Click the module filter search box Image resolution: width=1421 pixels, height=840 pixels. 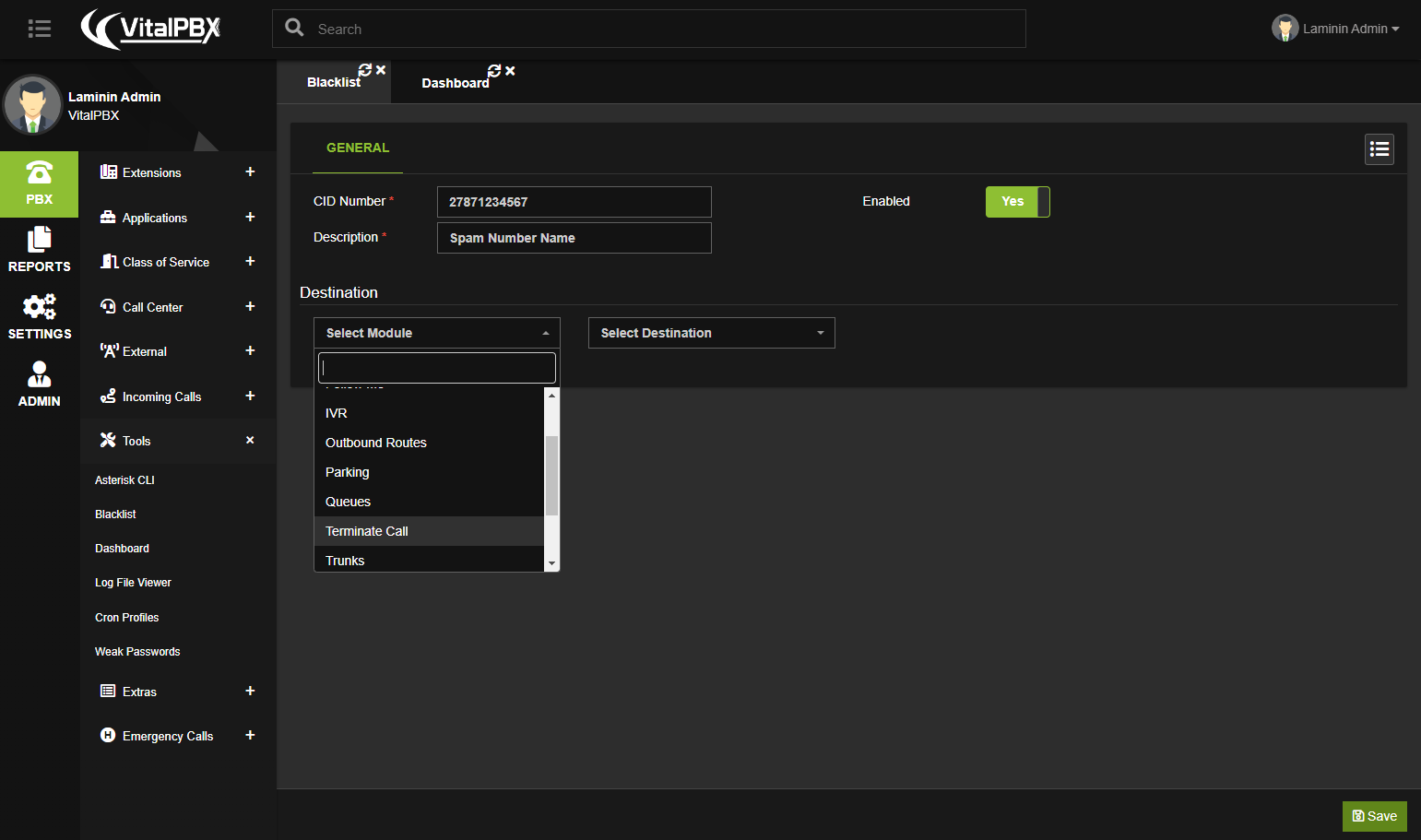(437, 368)
